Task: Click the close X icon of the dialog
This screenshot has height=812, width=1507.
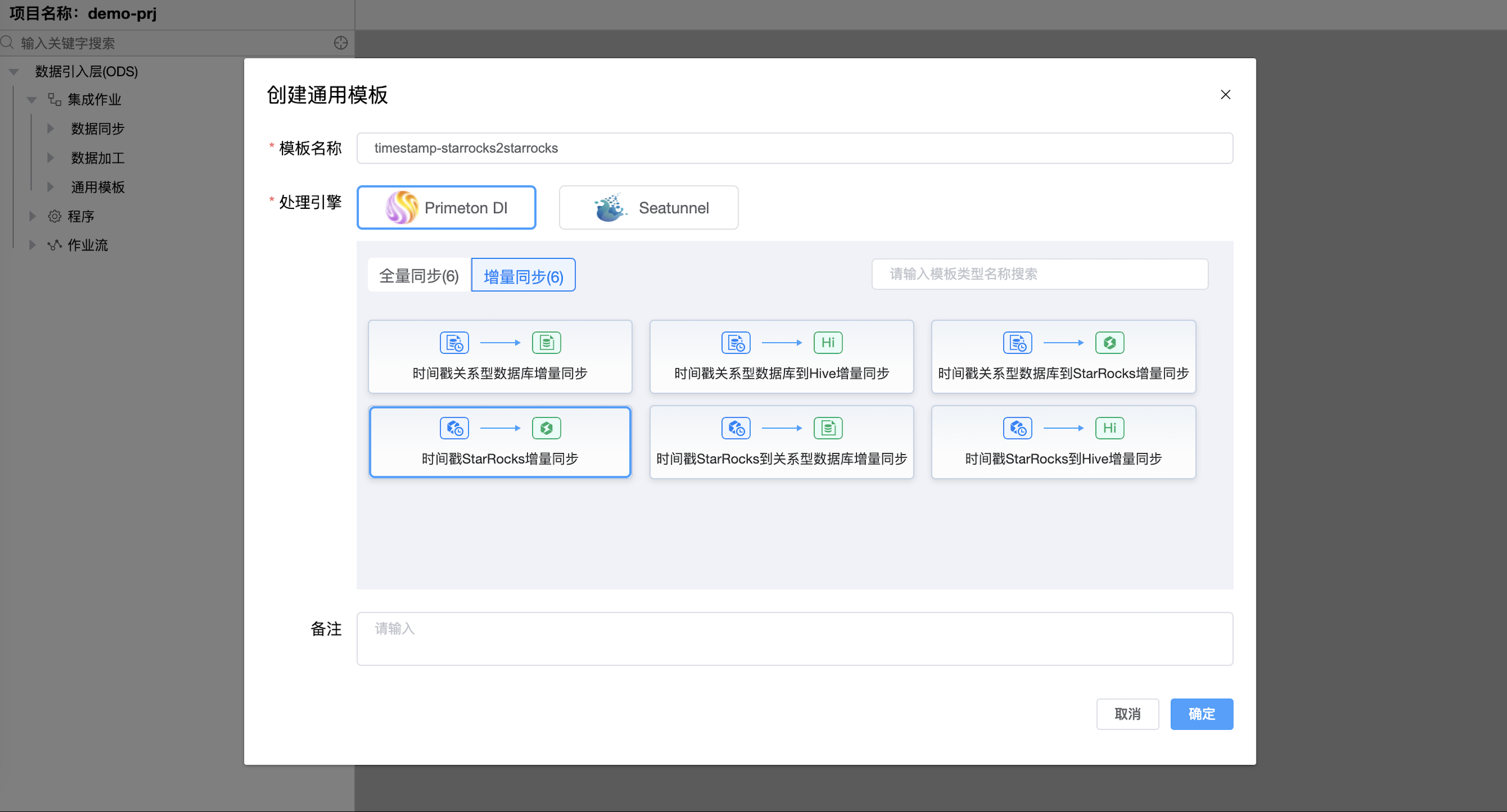Action: 1225,95
